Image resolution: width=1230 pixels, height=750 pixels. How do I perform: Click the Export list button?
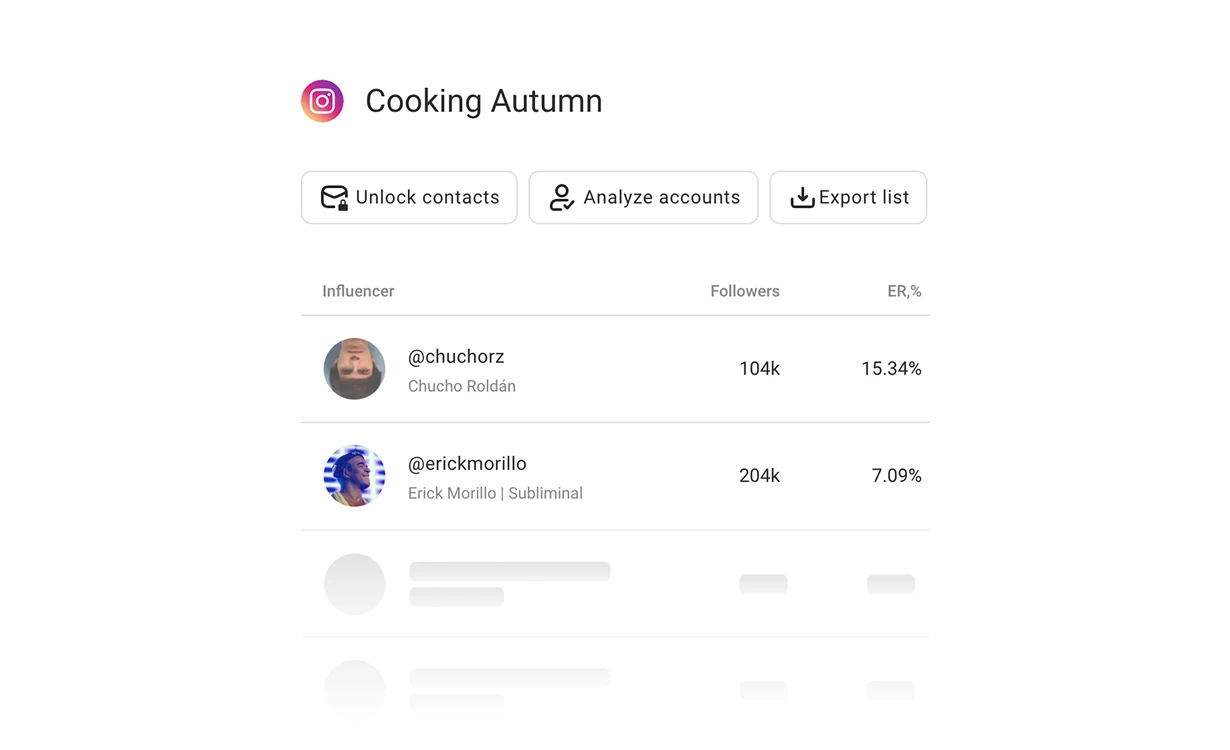848,197
